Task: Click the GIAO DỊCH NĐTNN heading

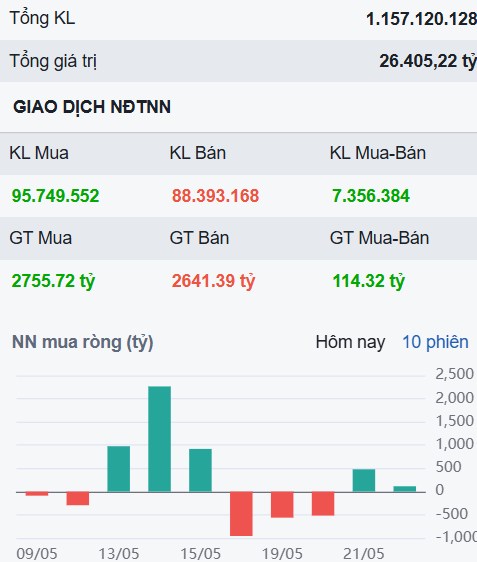Action: (92, 107)
